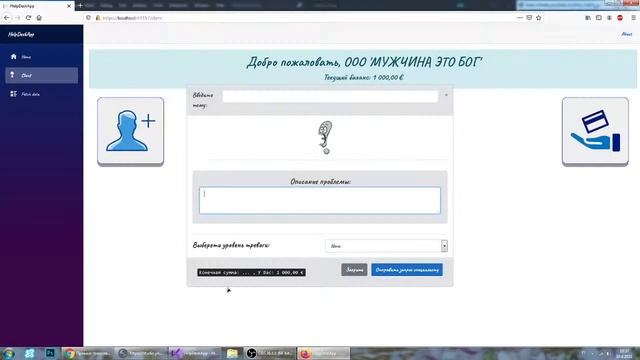
Task: Switch to the HelpDeskApp browser tab
Action: 37,6
